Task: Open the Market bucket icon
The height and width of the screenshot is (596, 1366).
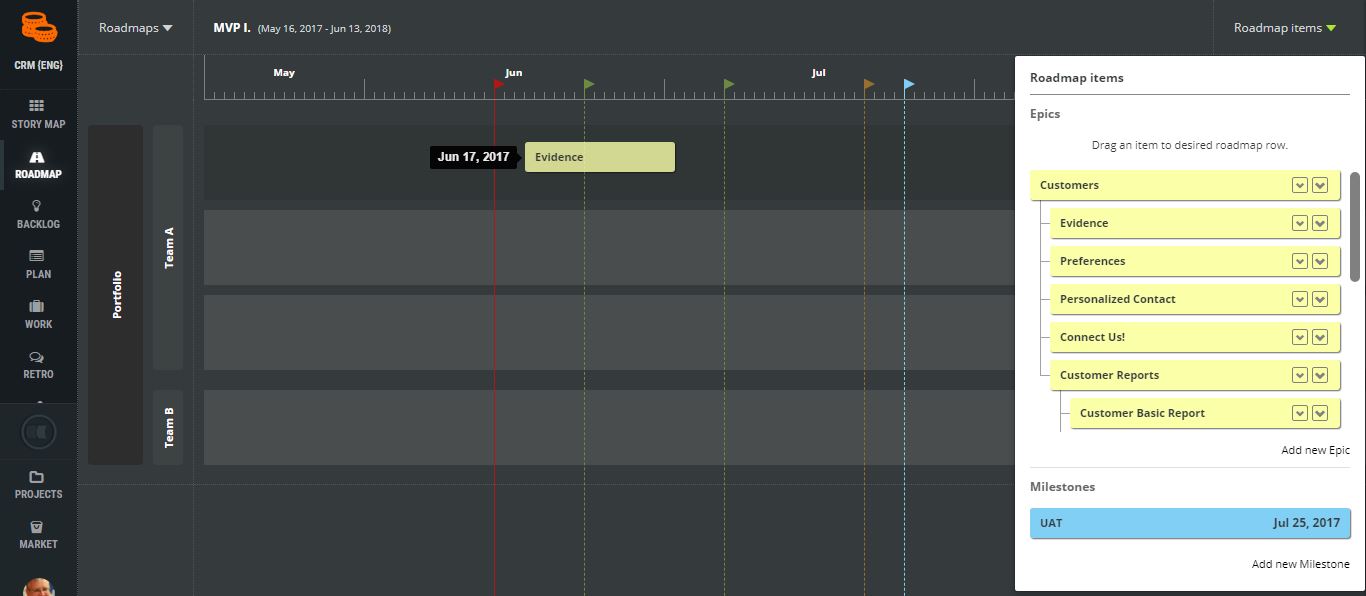Action: [x=37, y=527]
